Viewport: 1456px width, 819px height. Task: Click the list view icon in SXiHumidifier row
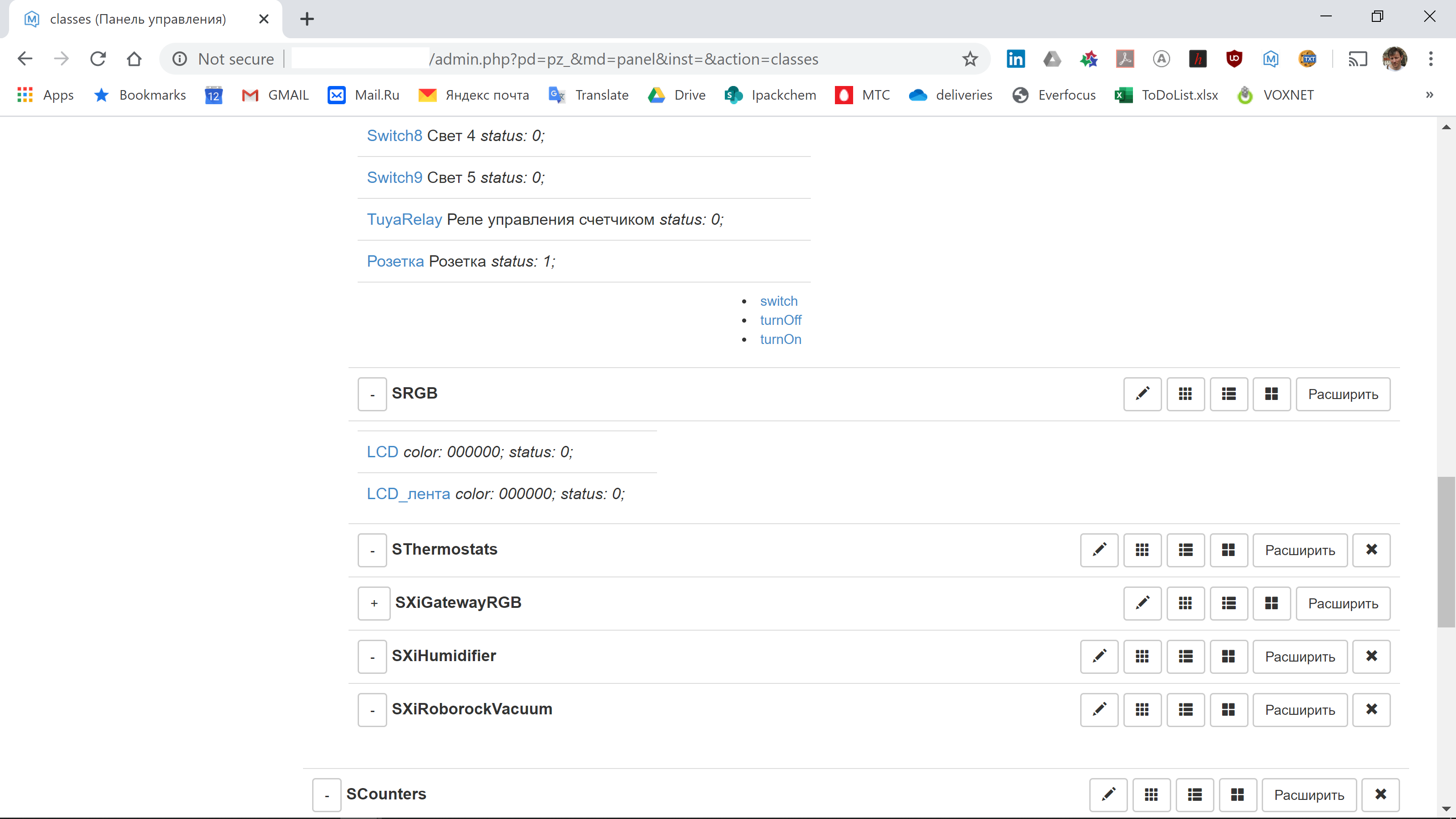pyautogui.click(x=1185, y=656)
